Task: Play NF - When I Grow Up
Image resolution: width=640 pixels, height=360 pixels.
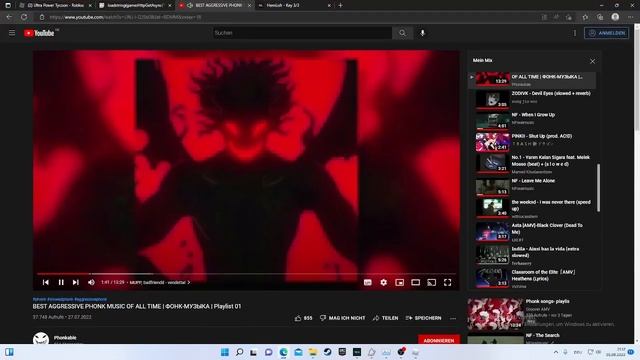Action: pos(532,120)
